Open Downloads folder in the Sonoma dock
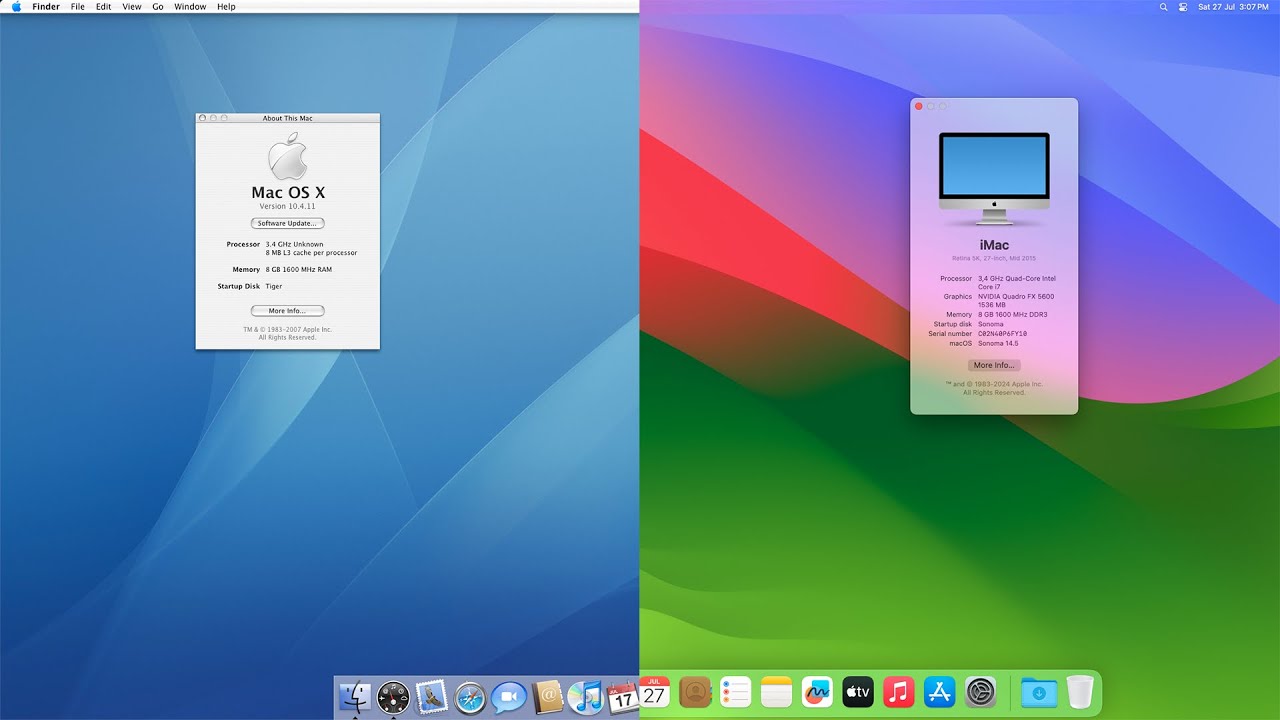Image resolution: width=1280 pixels, height=720 pixels. pos(1040,692)
